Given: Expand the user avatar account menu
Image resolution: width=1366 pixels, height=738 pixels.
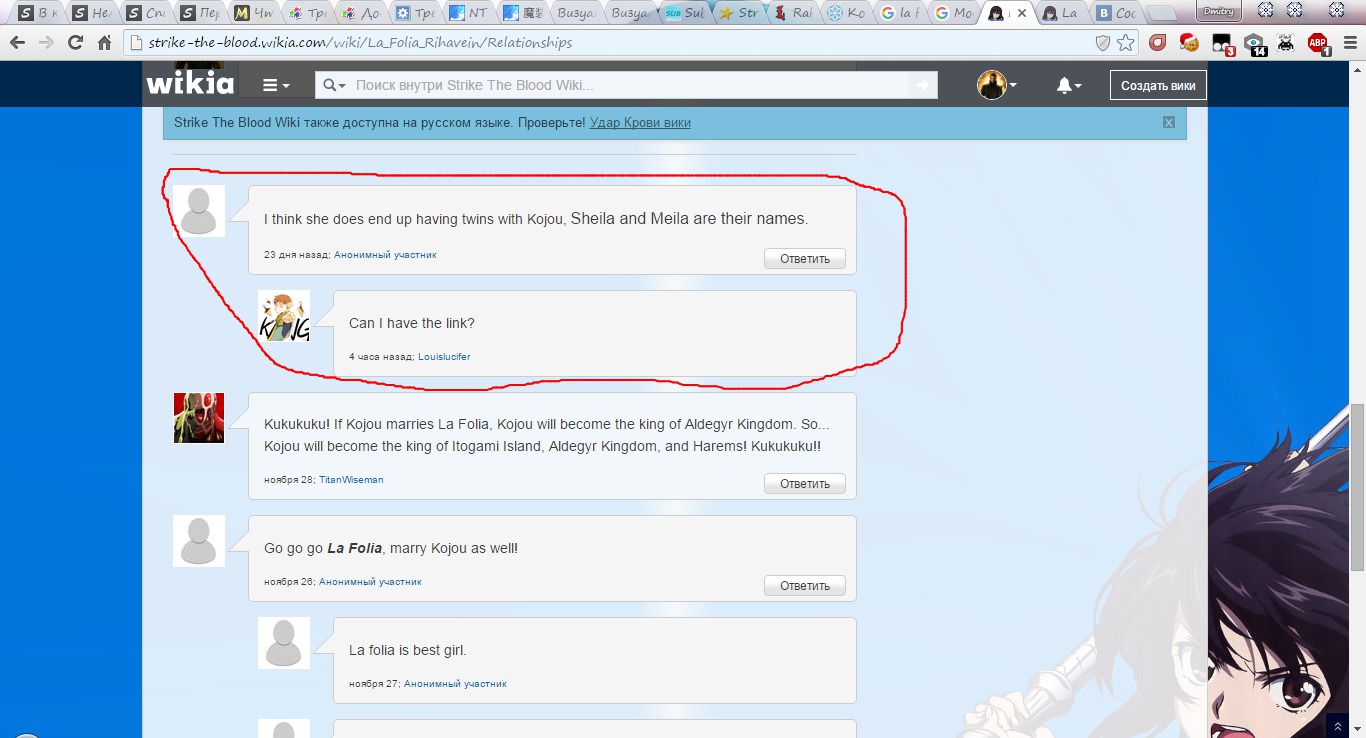Looking at the screenshot, I should pyautogui.click(x=997, y=86).
